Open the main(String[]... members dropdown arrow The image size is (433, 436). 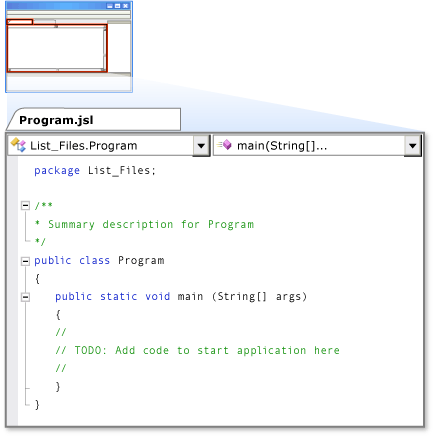coord(412,146)
